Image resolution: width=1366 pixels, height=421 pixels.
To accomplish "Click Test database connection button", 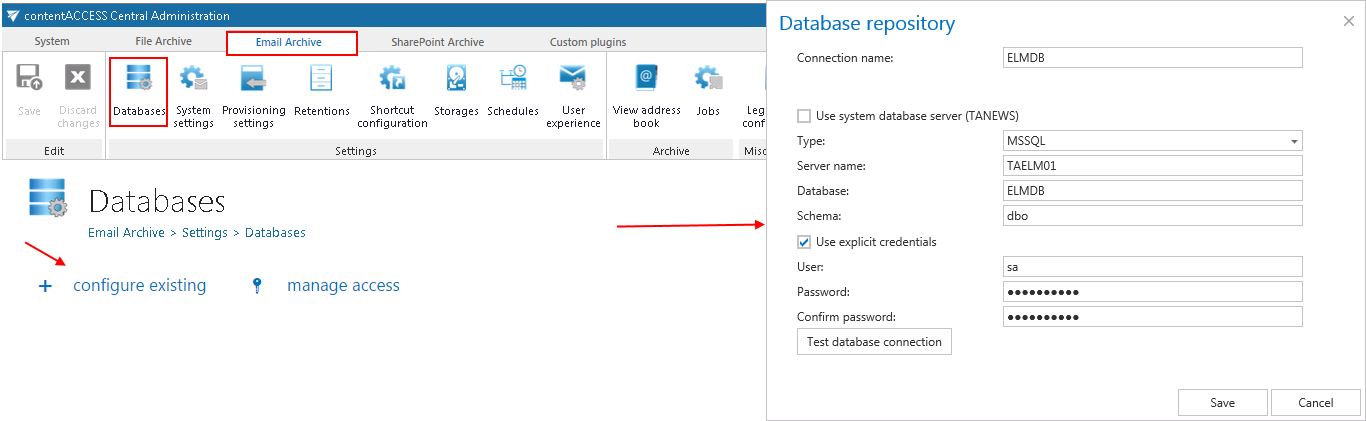I will [874, 342].
